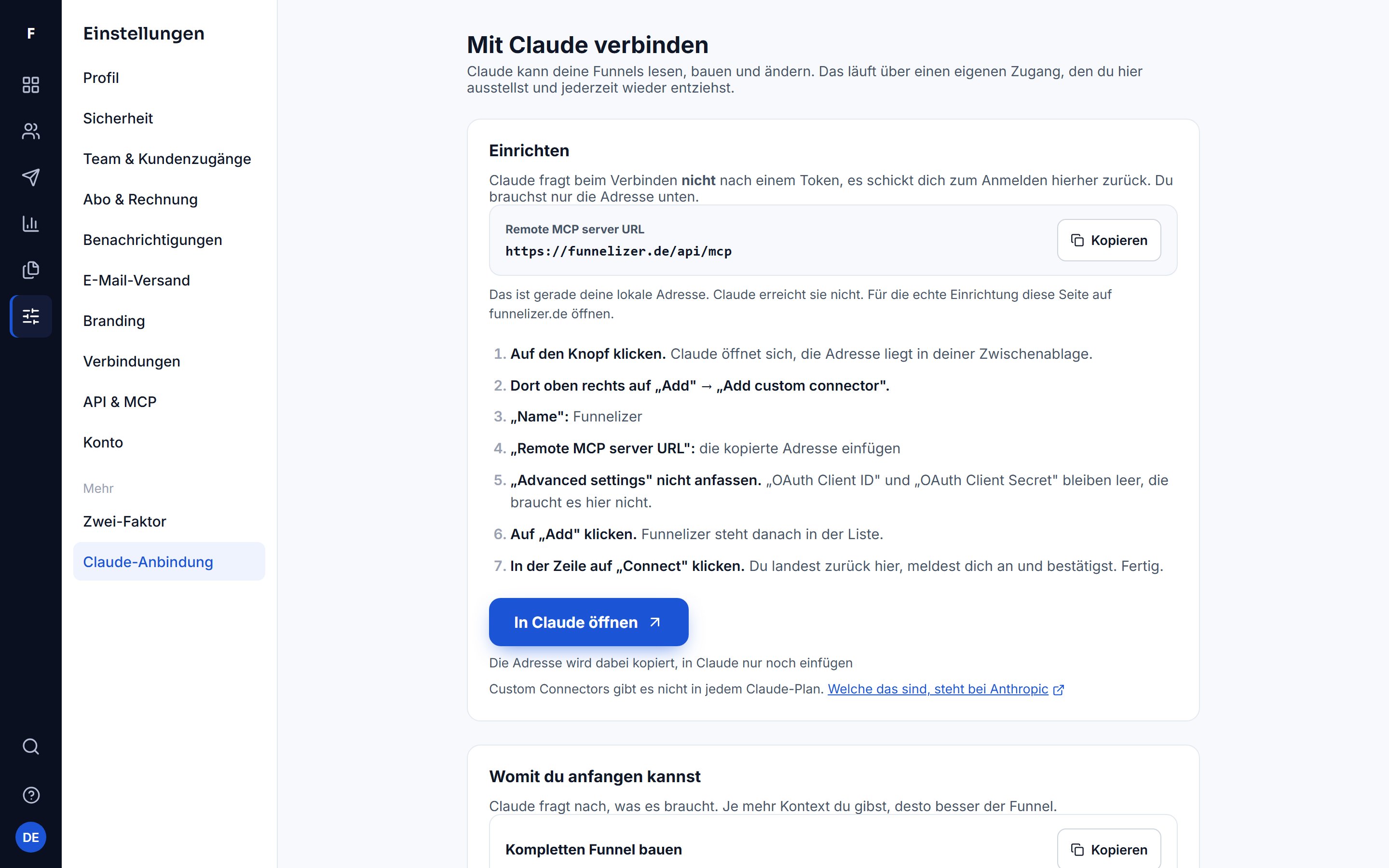Screen dimensions: 1389x868
Task: Click step 1 'Auf den Knopf klicken.'
Action: coord(588,353)
